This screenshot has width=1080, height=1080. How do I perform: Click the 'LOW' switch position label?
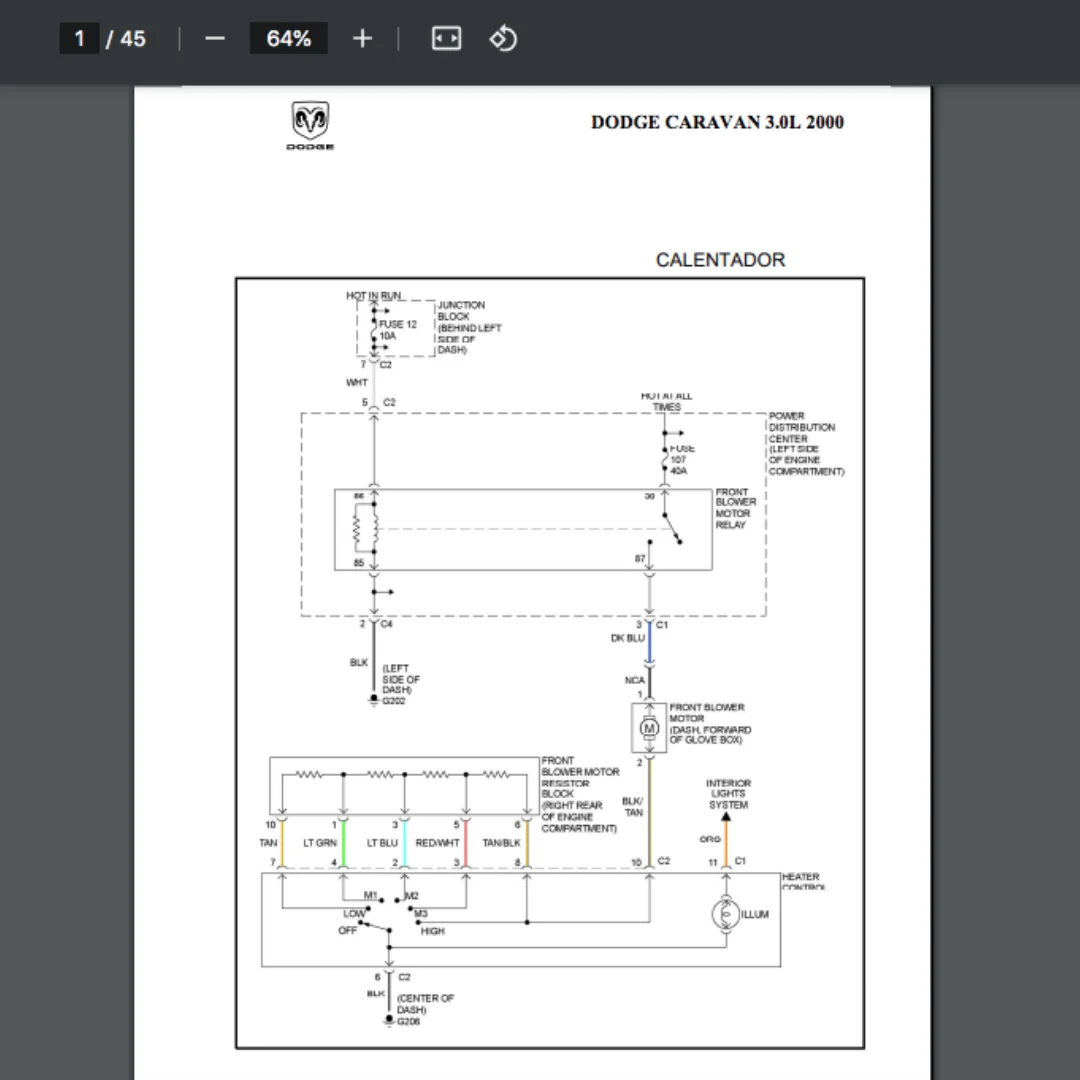pyautogui.click(x=354, y=914)
